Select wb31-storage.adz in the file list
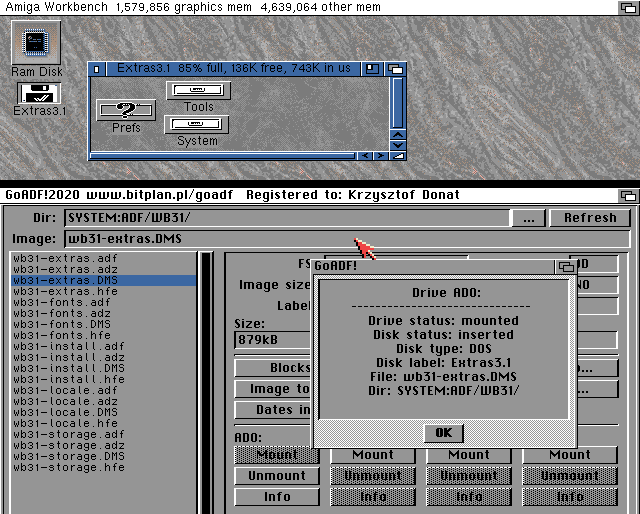This screenshot has height=514, width=640. tap(104, 446)
